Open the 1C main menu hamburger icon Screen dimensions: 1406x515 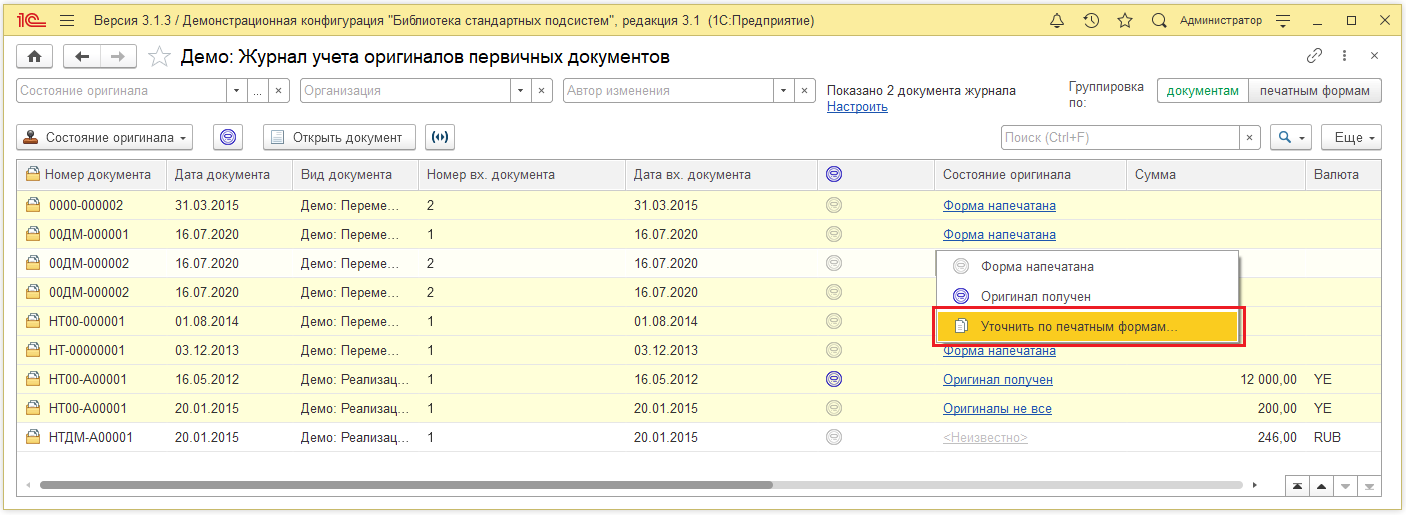pyautogui.click(x=67, y=20)
